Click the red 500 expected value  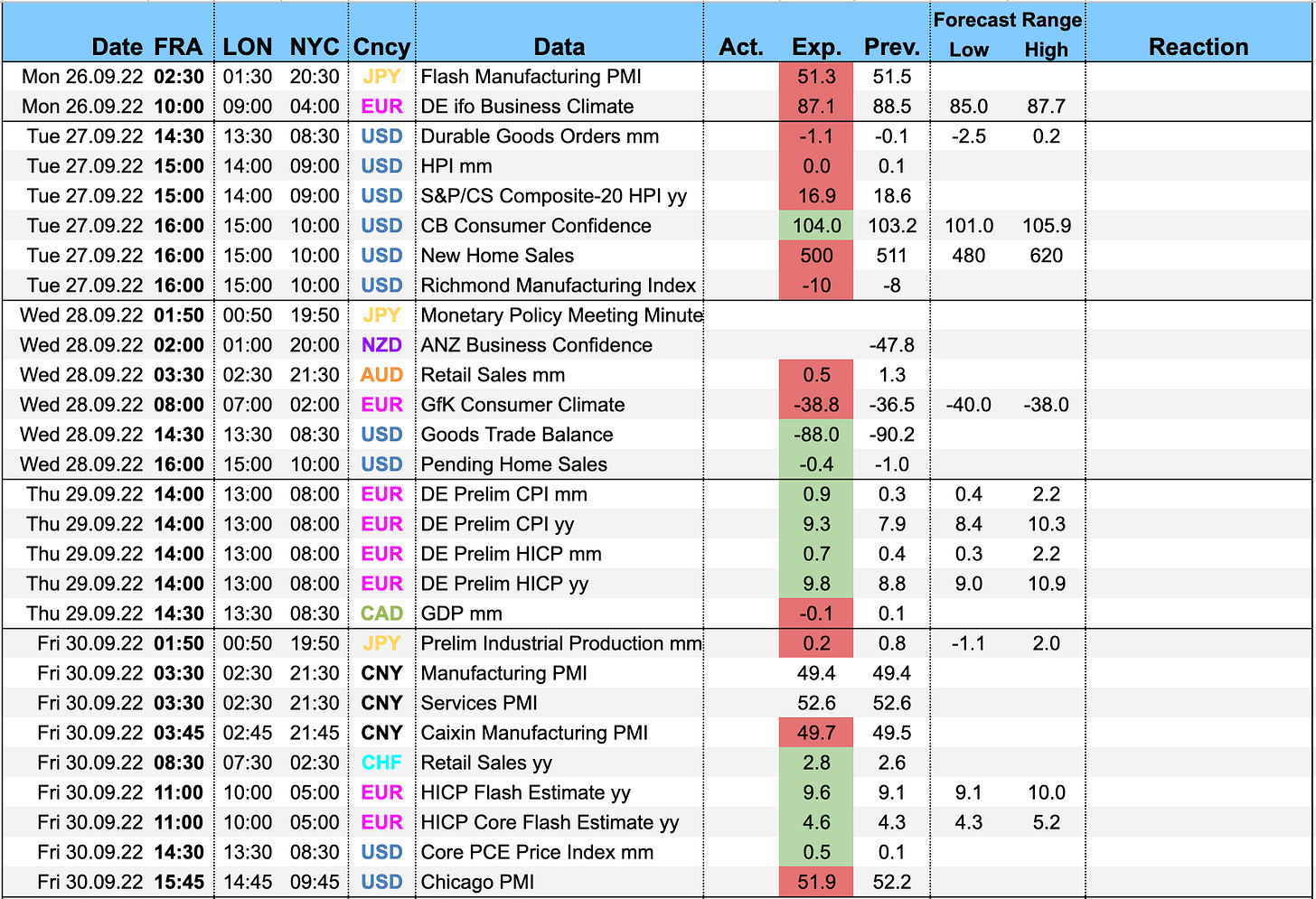point(816,256)
